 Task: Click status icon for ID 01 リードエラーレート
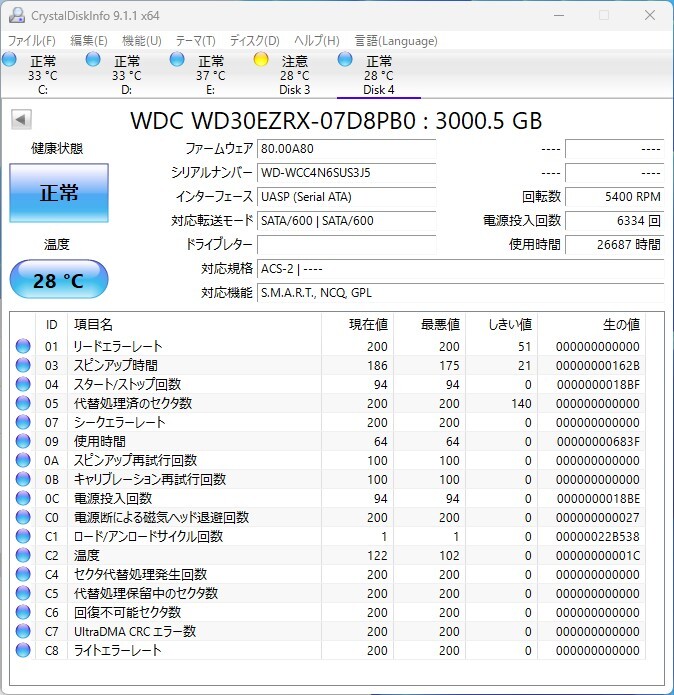pos(23,346)
